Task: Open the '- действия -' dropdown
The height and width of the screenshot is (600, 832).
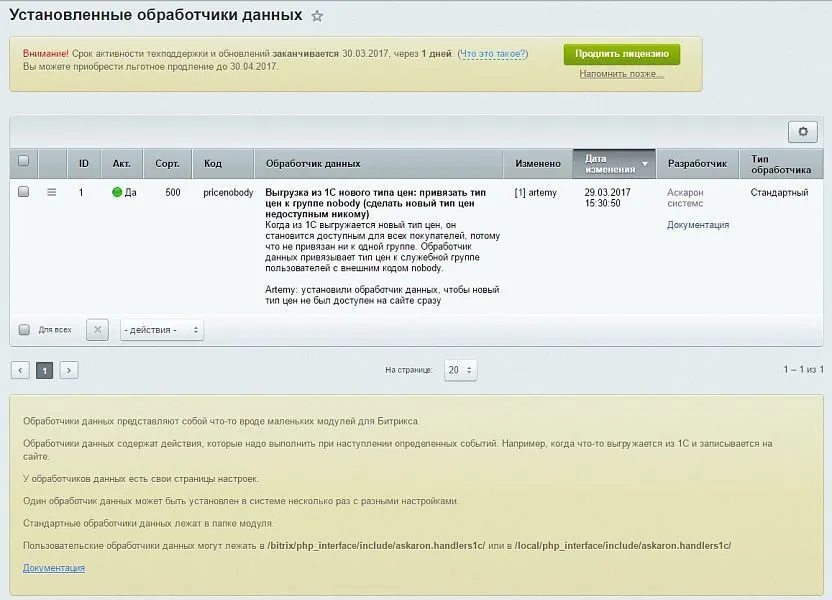Action: (x=161, y=329)
